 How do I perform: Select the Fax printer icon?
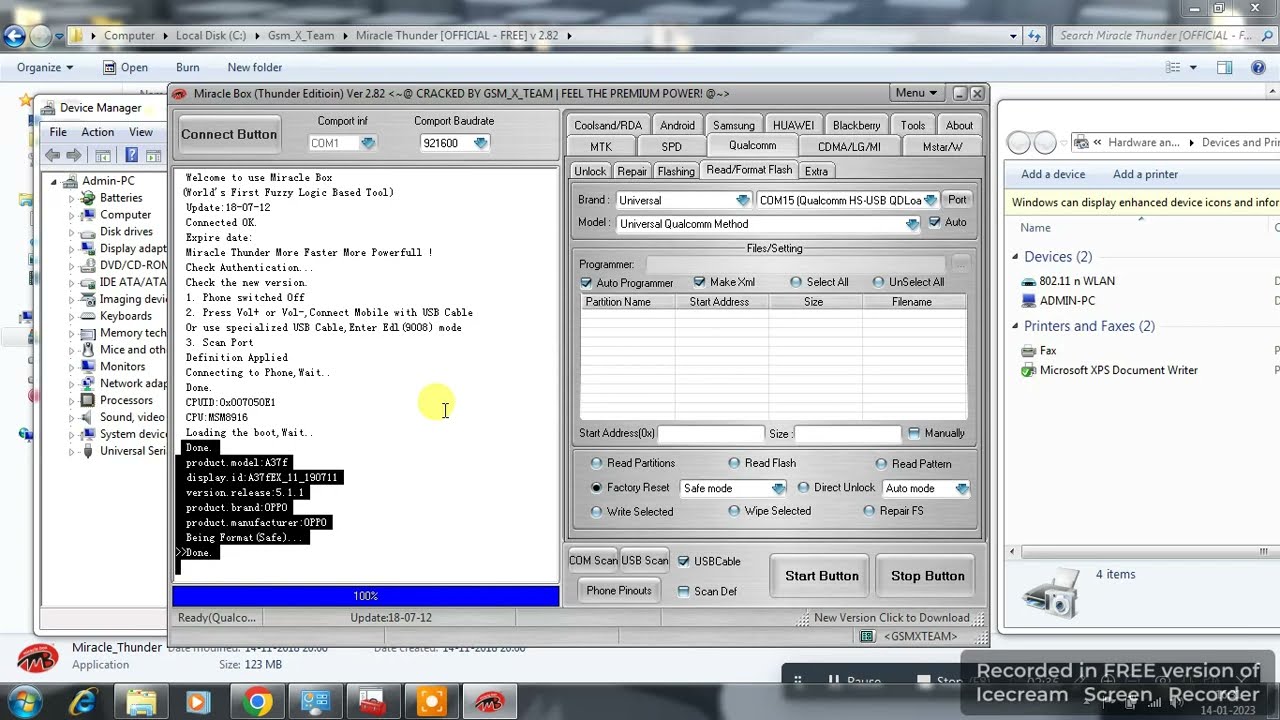click(x=1029, y=351)
